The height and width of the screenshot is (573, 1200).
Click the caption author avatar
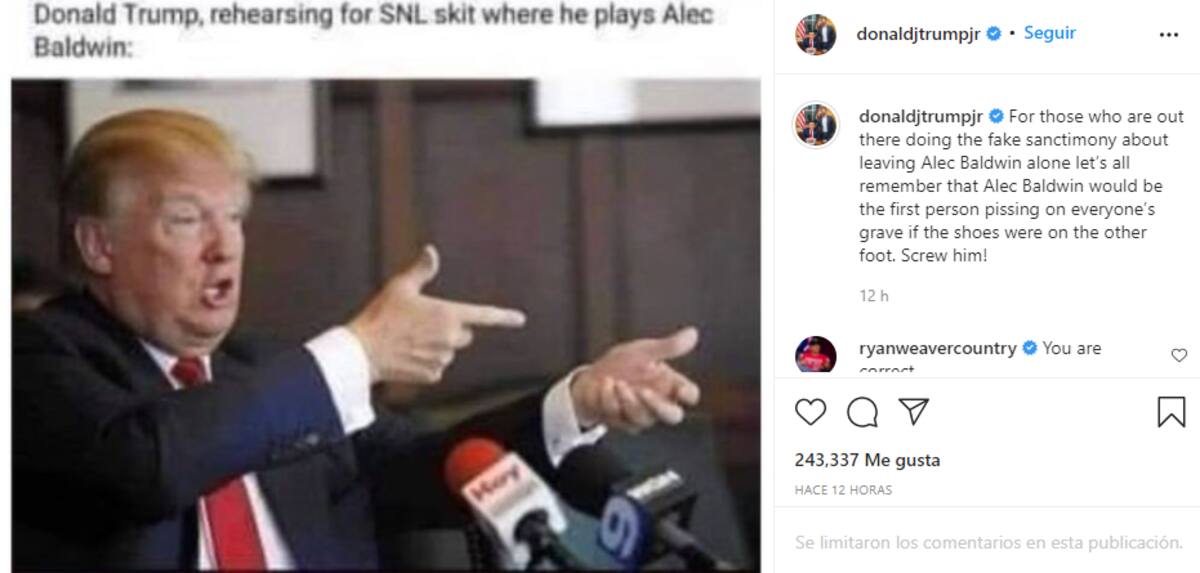(x=815, y=124)
